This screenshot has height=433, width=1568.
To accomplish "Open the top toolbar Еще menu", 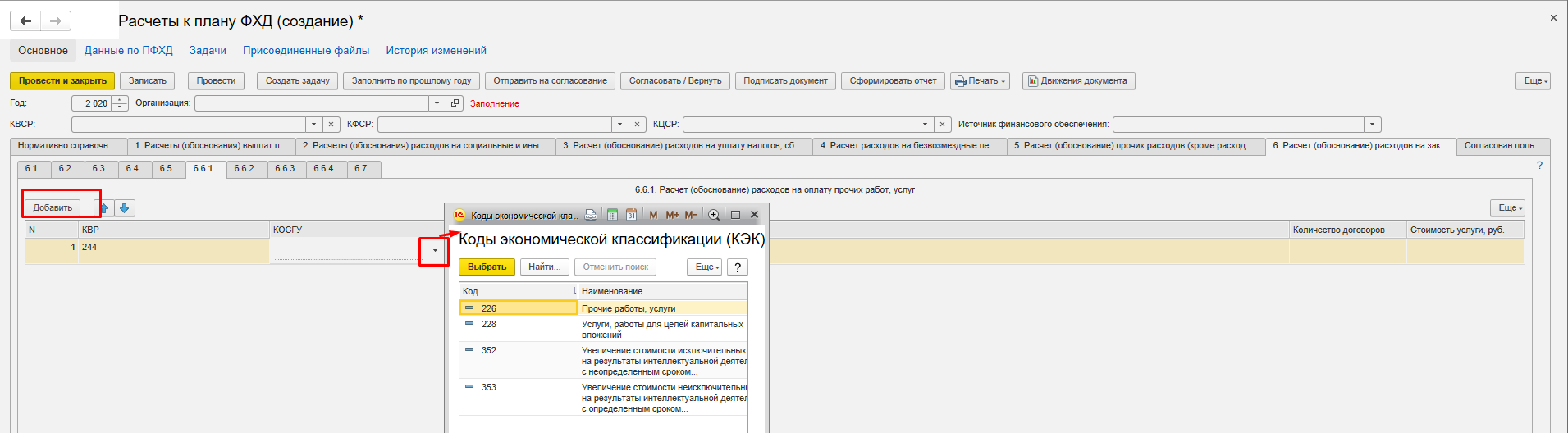I will (x=1533, y=81).
